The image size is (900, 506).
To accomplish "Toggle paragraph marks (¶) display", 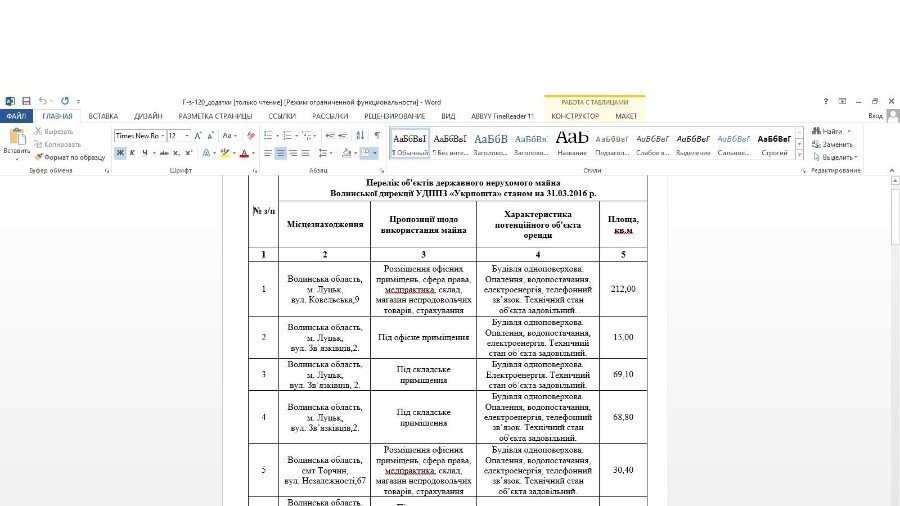I will point(377,135).
